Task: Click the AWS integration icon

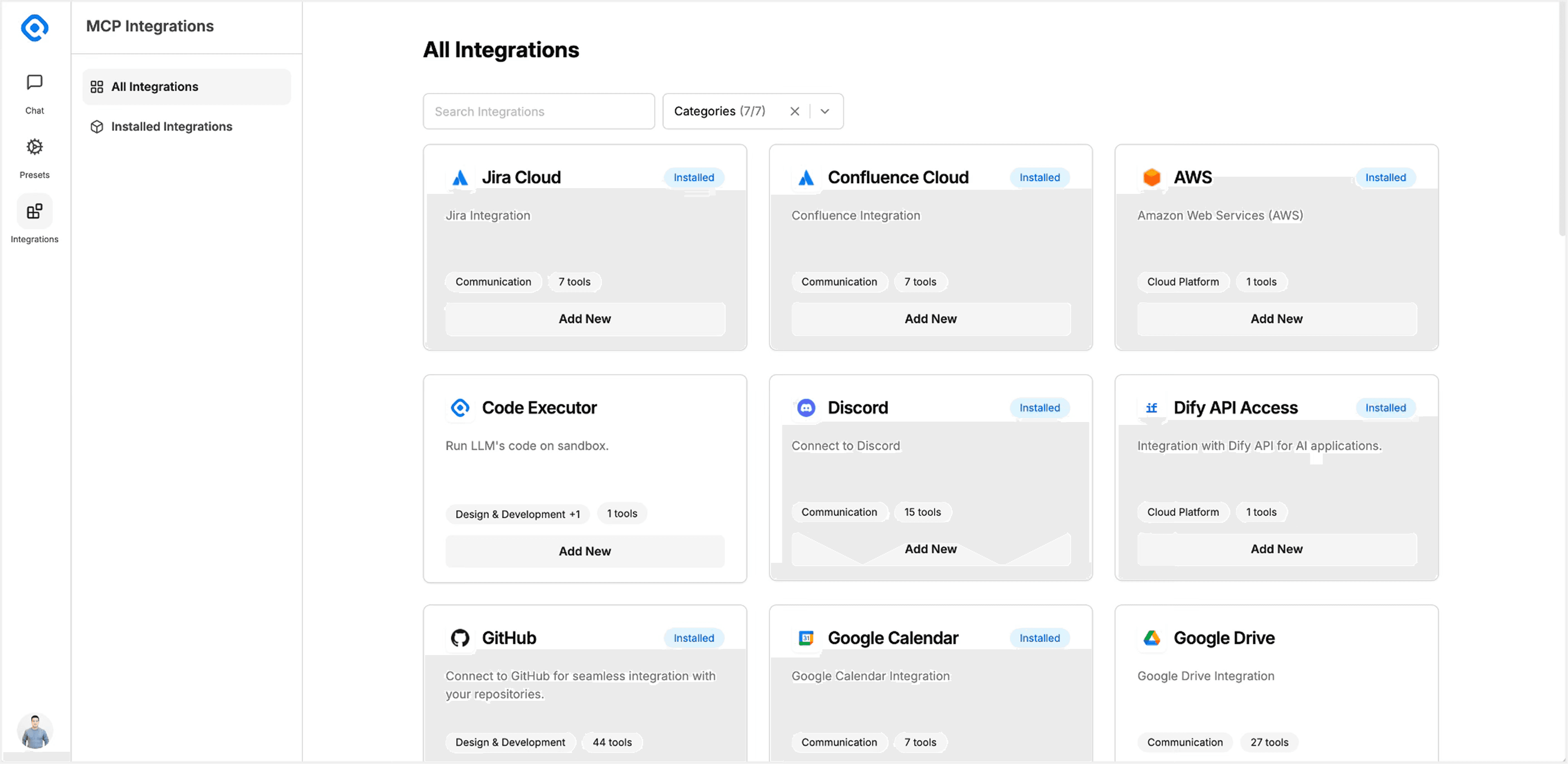Action: (x=1152, y=178)
